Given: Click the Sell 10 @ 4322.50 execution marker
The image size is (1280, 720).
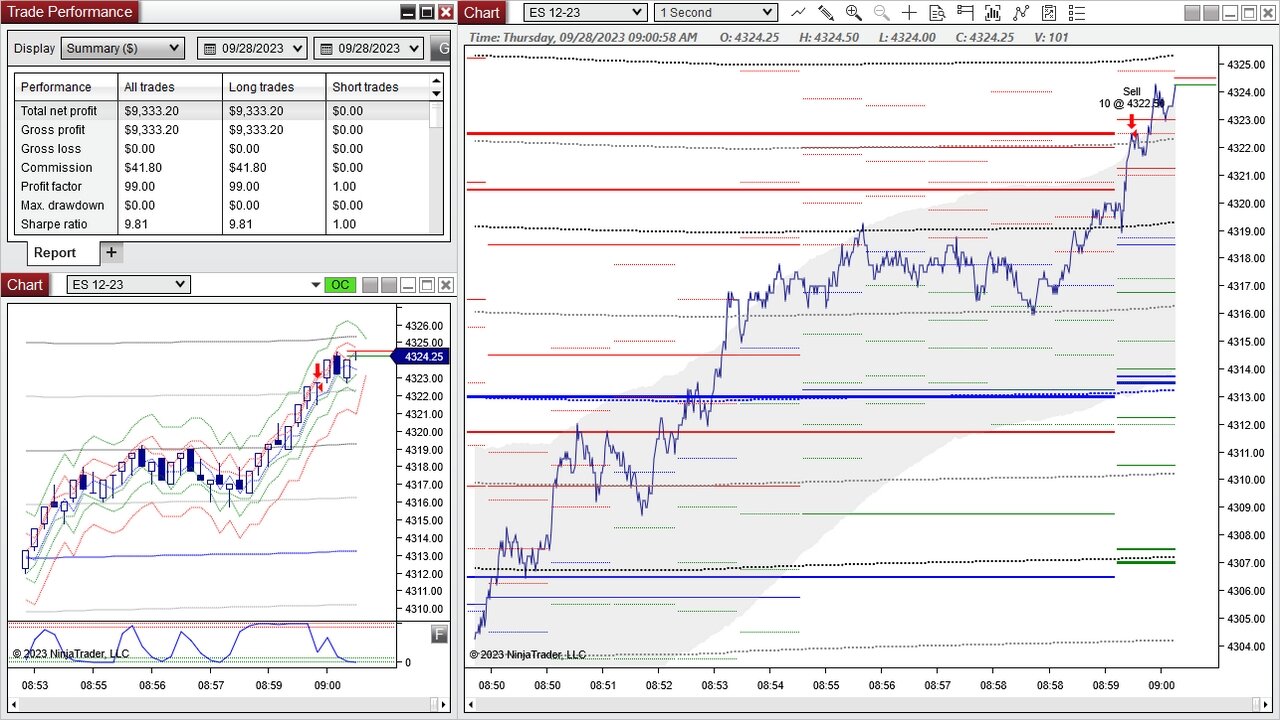Looking at the screenshot, I should 1131,121.
